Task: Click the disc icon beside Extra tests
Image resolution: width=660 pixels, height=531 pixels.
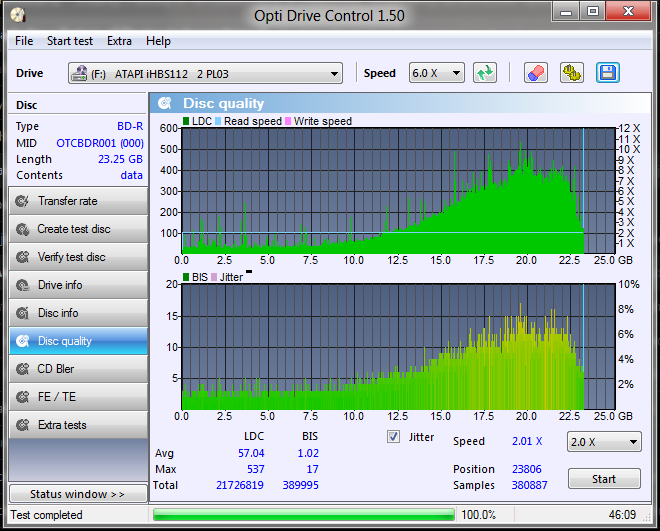Action: (22, 425)
